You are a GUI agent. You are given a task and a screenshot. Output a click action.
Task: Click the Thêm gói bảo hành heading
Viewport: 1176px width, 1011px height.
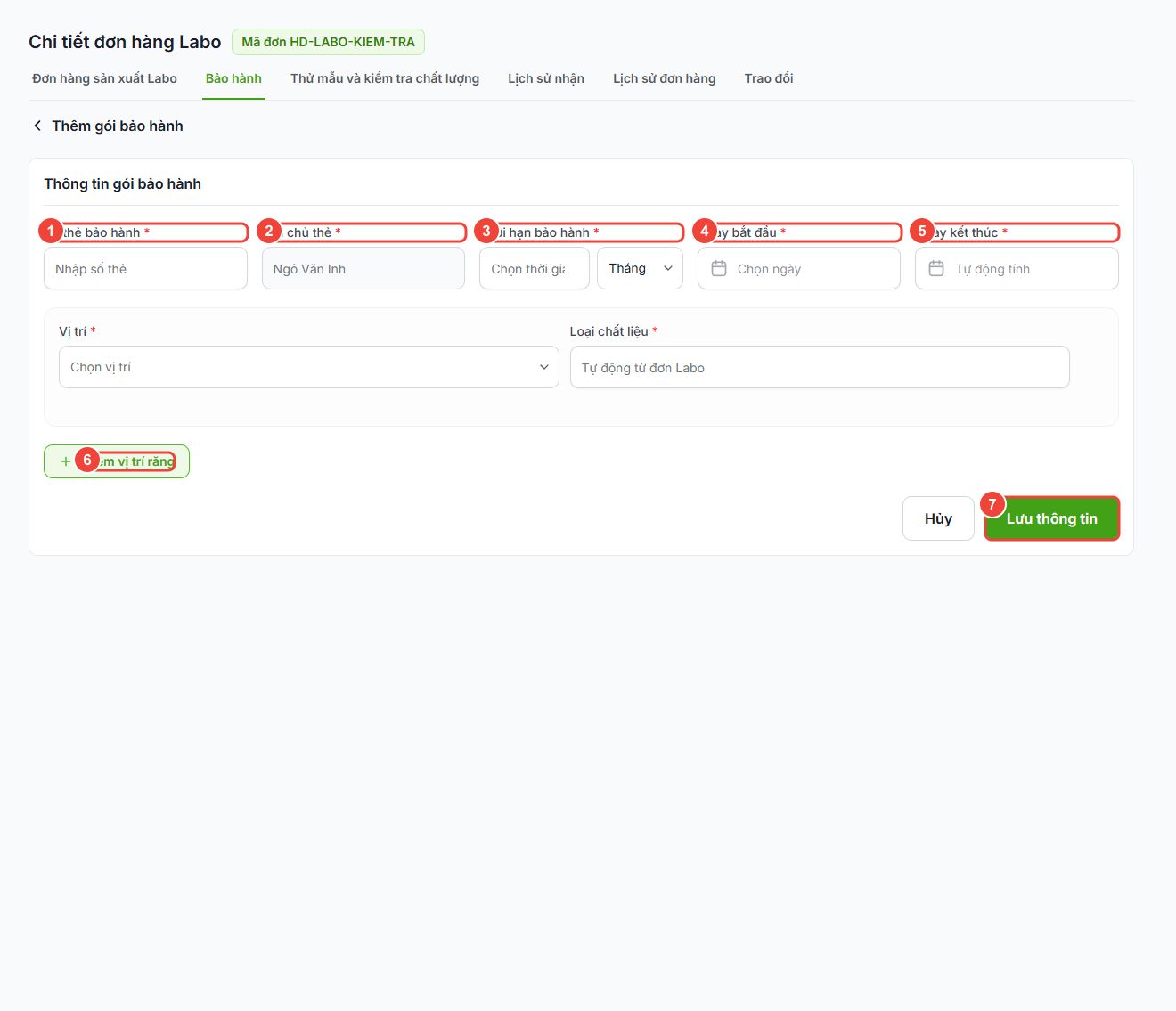[x=118, y=126]
